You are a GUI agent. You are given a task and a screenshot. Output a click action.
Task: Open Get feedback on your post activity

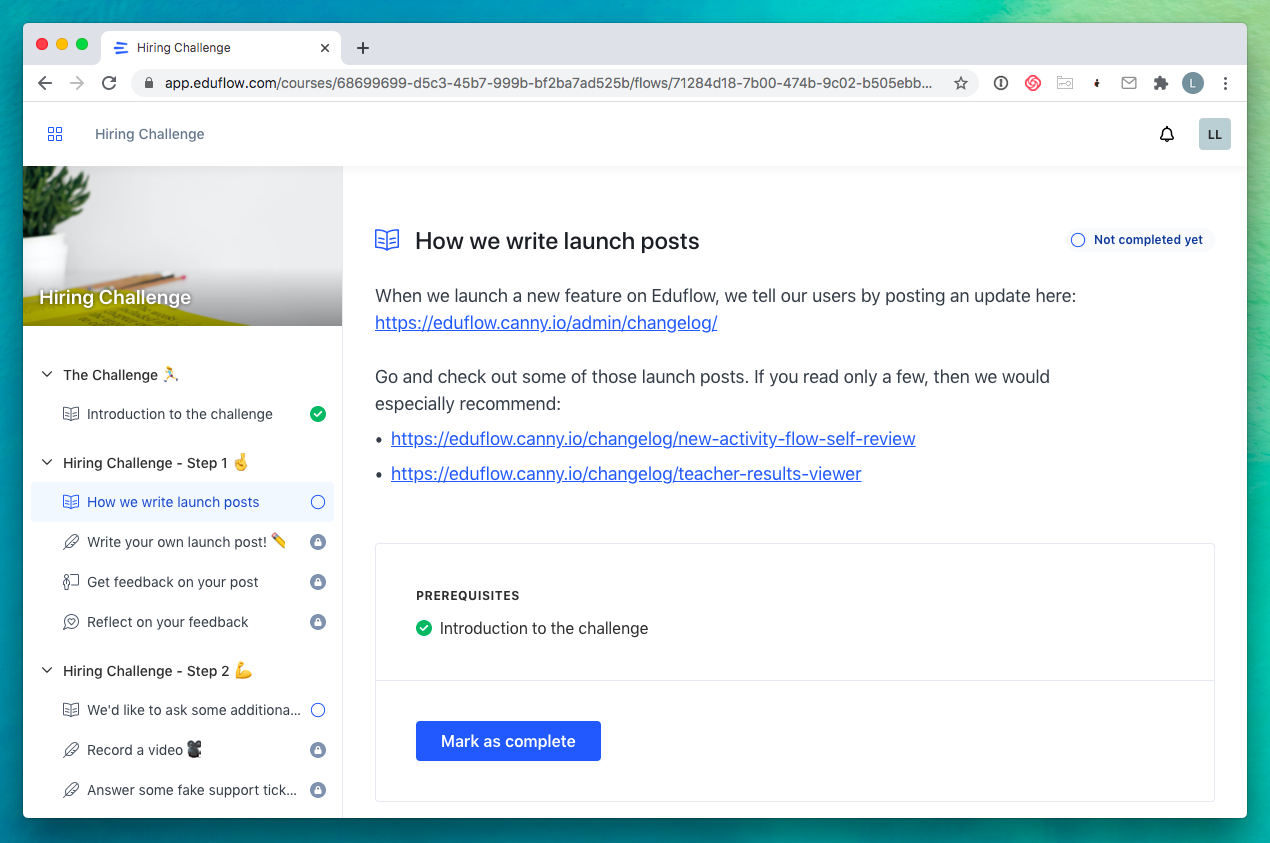[x=182, y=582]
